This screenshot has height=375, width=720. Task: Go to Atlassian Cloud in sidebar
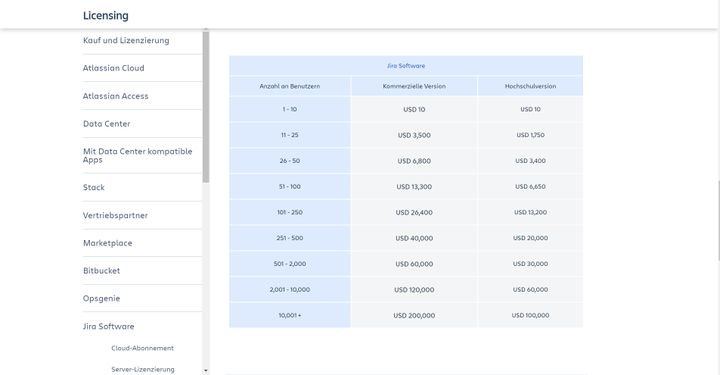(113, 68)
